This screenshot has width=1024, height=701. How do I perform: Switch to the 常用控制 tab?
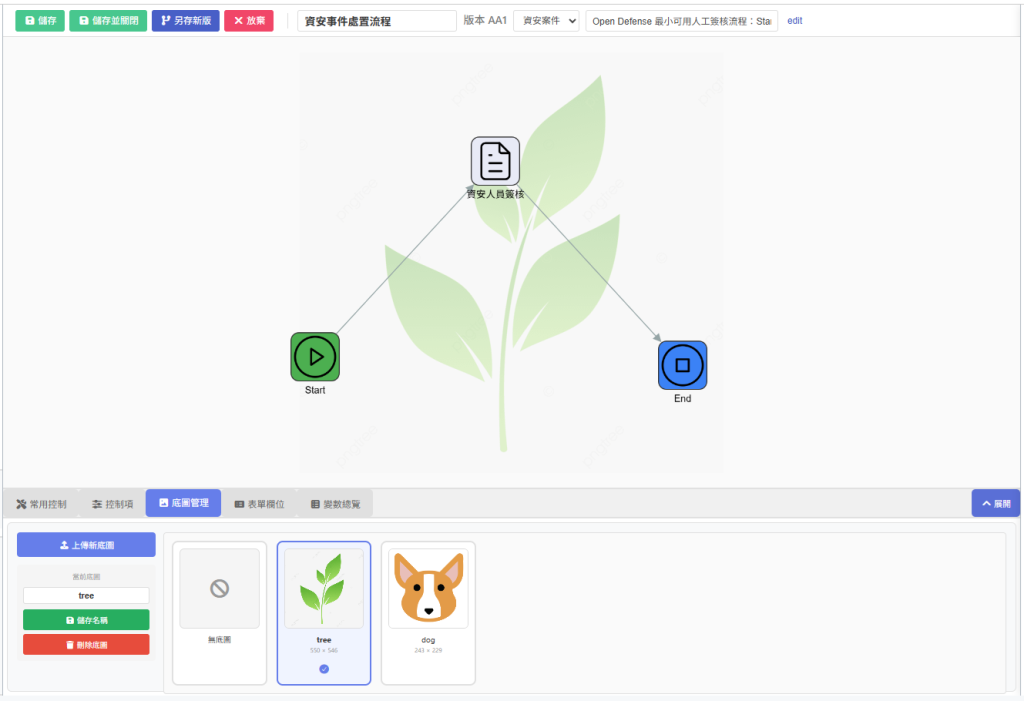point(41,504)
